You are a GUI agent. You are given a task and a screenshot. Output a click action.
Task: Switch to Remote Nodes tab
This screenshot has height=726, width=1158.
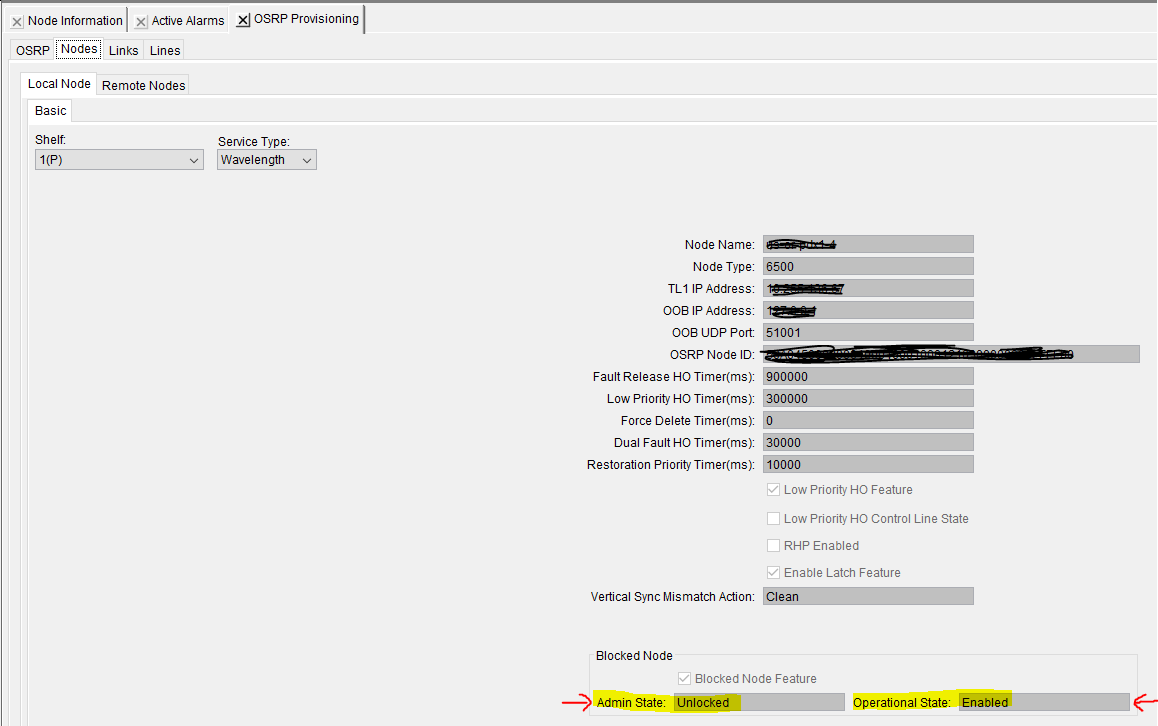coord(143,86)
